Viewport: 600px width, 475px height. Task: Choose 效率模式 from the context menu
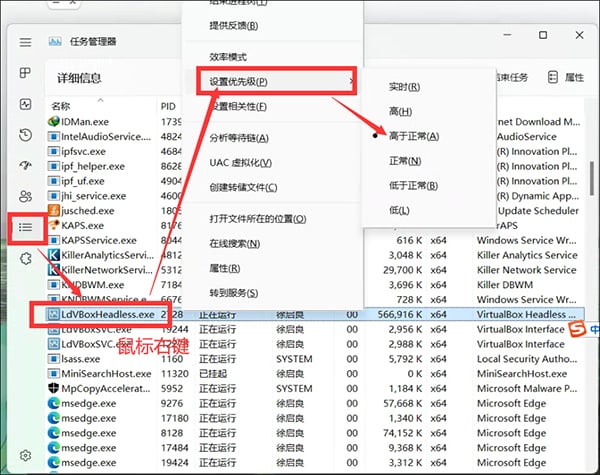pyautogui.click(x=228, y=57)
